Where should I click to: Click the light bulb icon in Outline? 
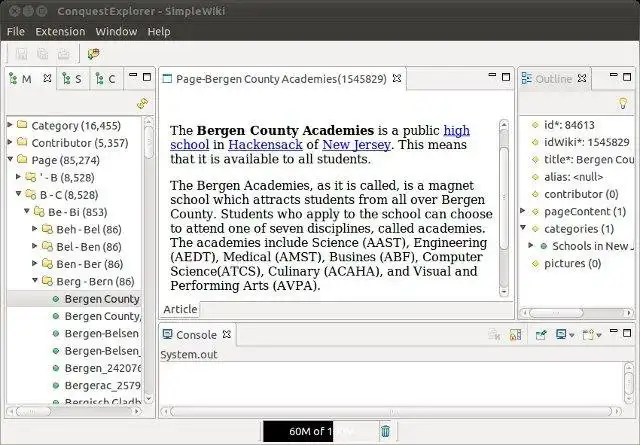(623, 103)
